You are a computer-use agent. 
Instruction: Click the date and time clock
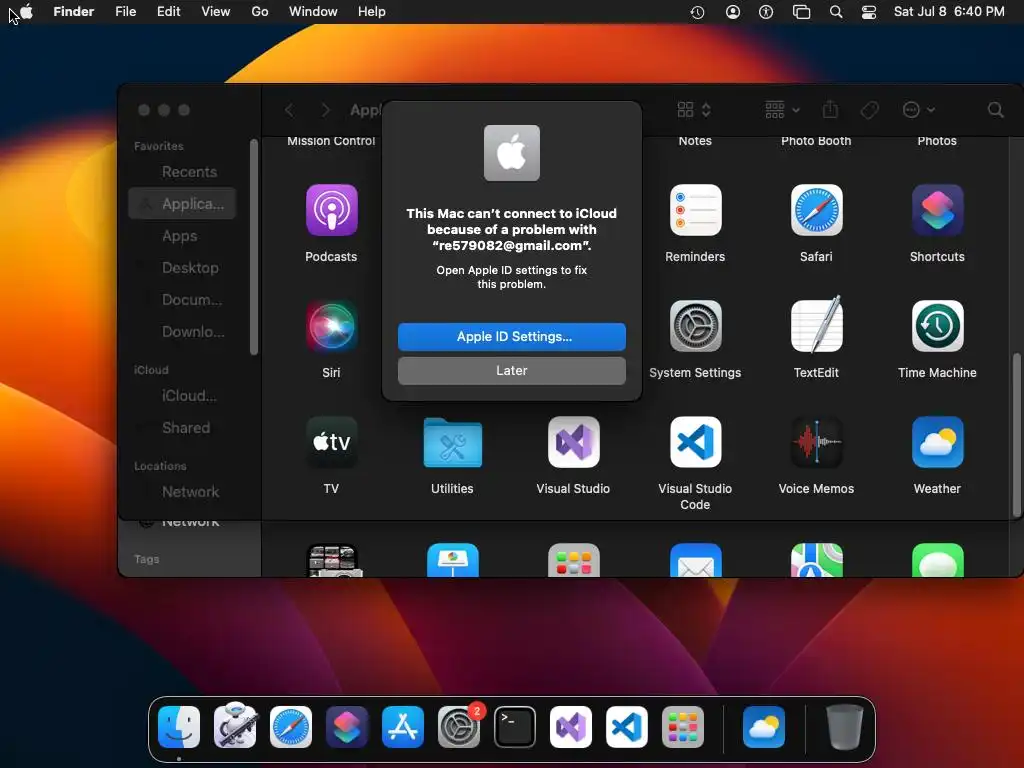coord(949,12)
